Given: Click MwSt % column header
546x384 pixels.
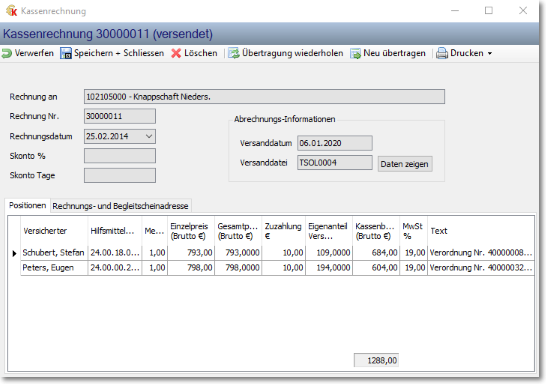Looking at the screenshot, I should click(413, 231).
